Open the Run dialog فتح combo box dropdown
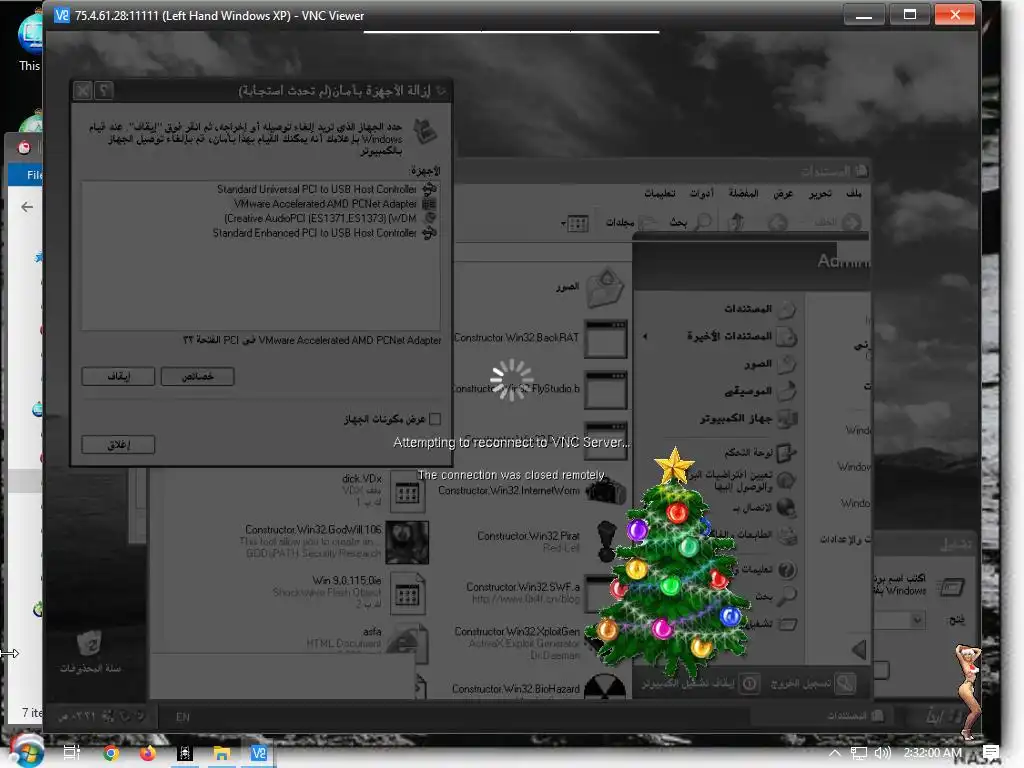The image size is (1024, 768). pos(918,620)
